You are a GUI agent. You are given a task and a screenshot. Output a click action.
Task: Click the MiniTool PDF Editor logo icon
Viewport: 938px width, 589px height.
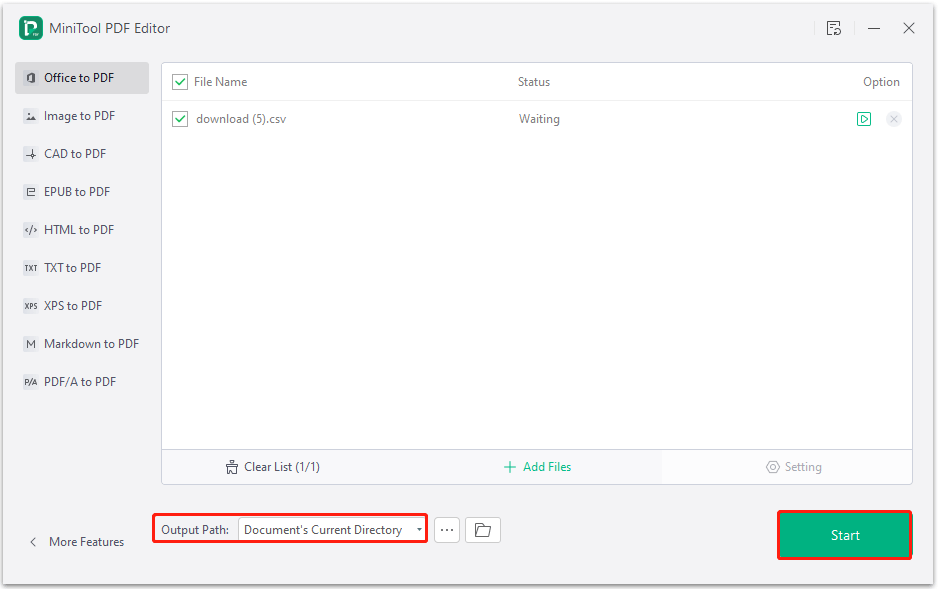pyautogui.click(x=31, y=28)
